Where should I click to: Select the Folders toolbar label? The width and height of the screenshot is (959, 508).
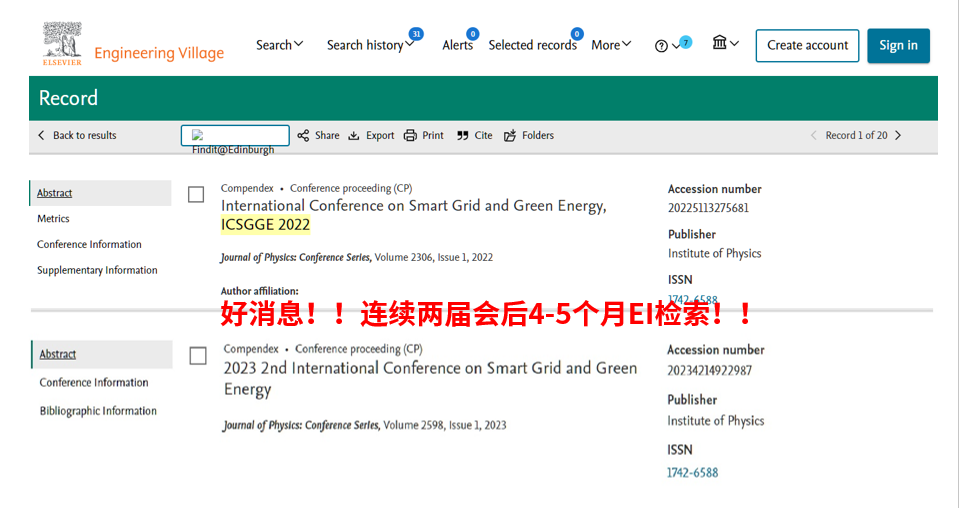coord(538,135)
